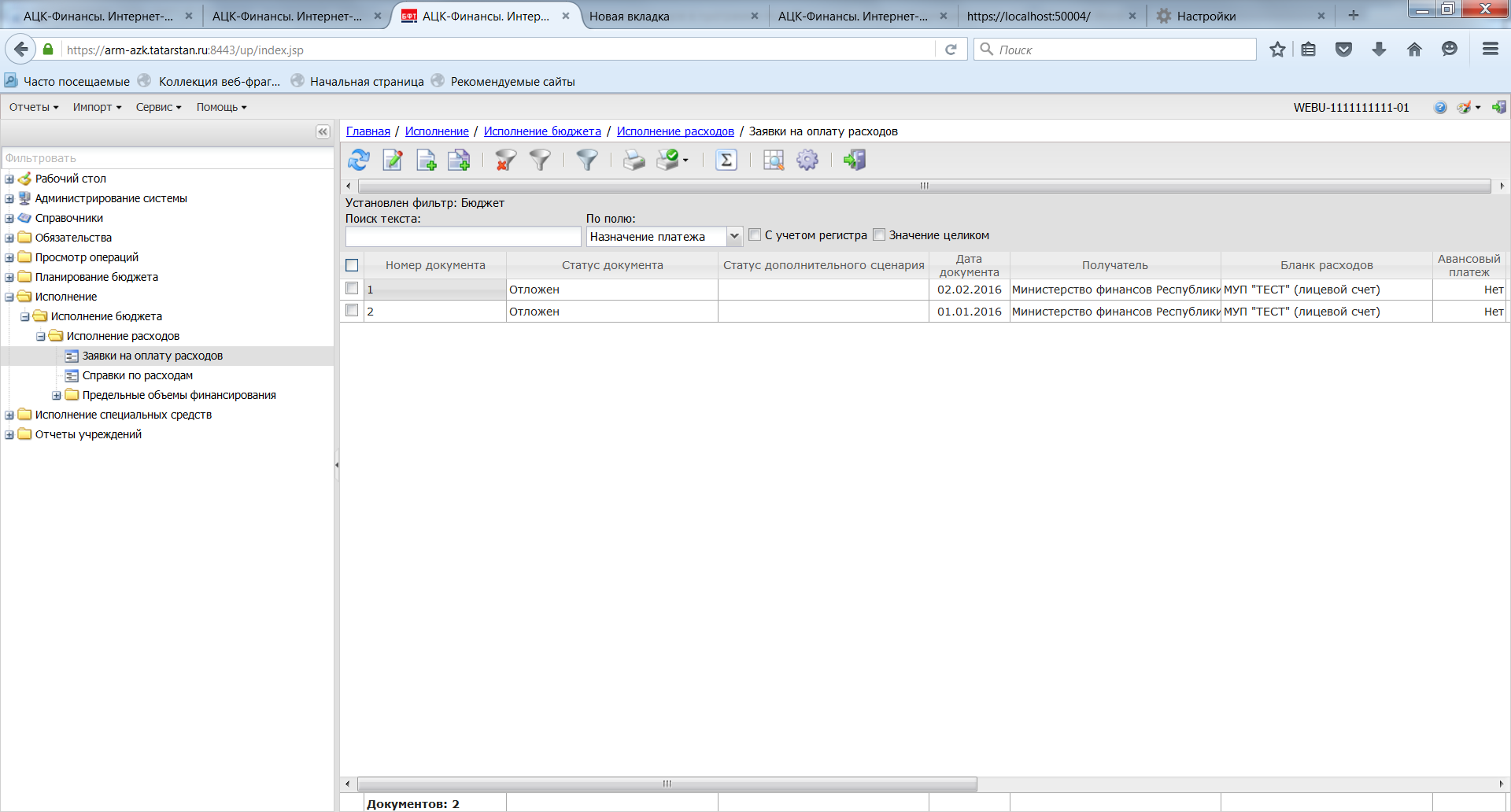Open 'Справки по расходам' in the tree
1511x812 pixels.
coord(137,375)
